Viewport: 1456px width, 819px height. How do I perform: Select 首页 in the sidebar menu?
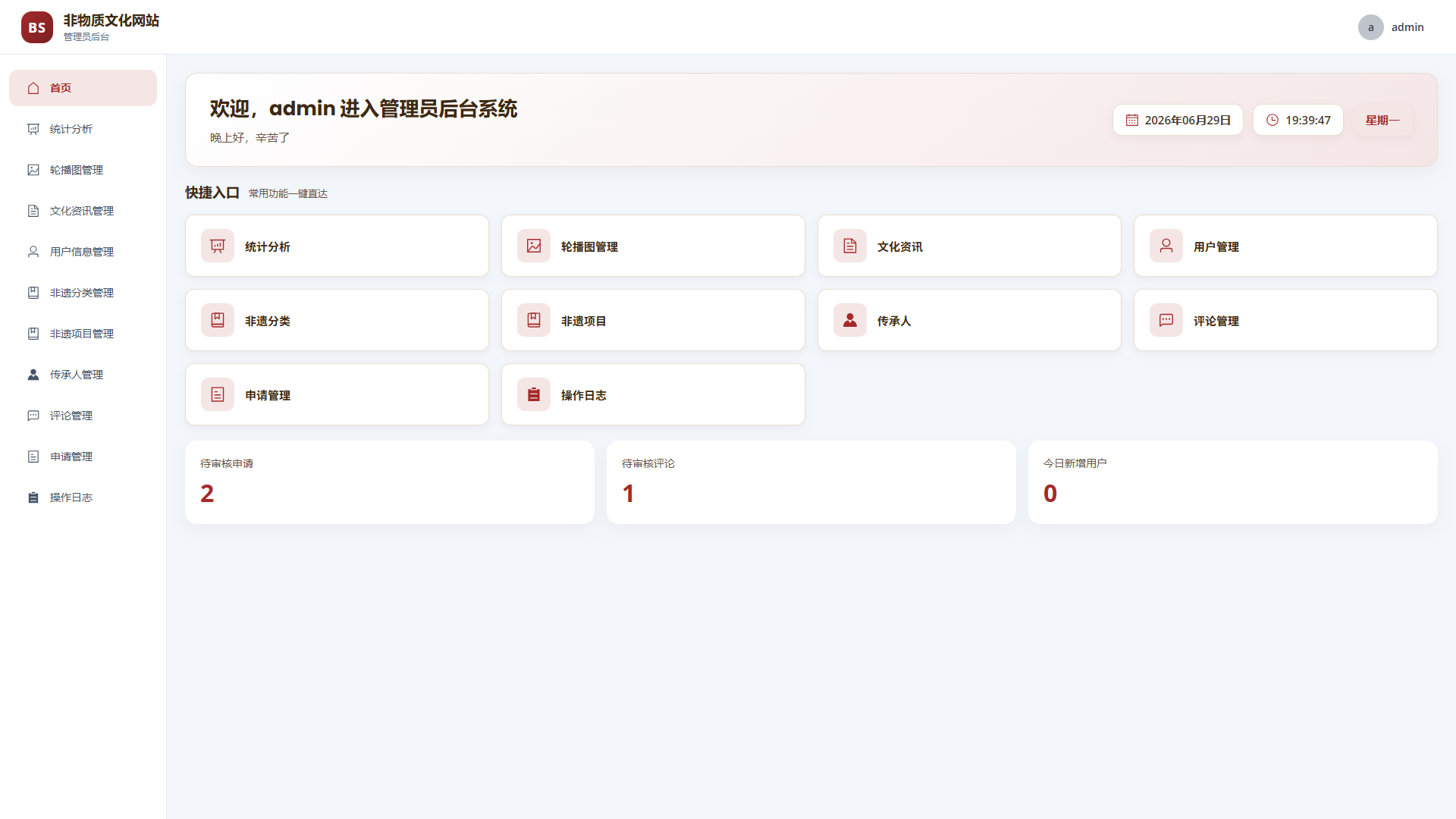[83, 88]
